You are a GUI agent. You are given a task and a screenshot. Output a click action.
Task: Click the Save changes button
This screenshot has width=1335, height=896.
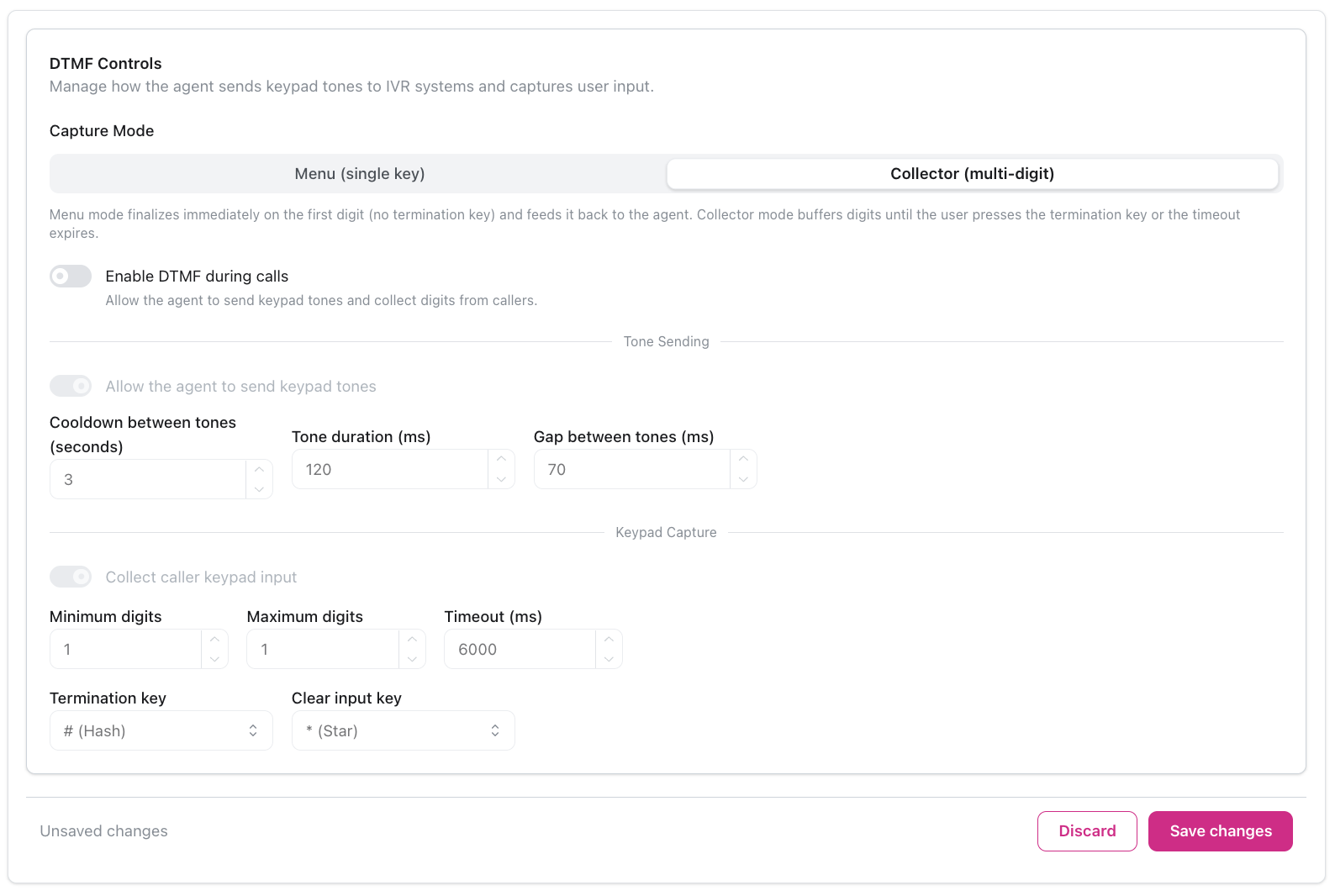pos(1220,831)
